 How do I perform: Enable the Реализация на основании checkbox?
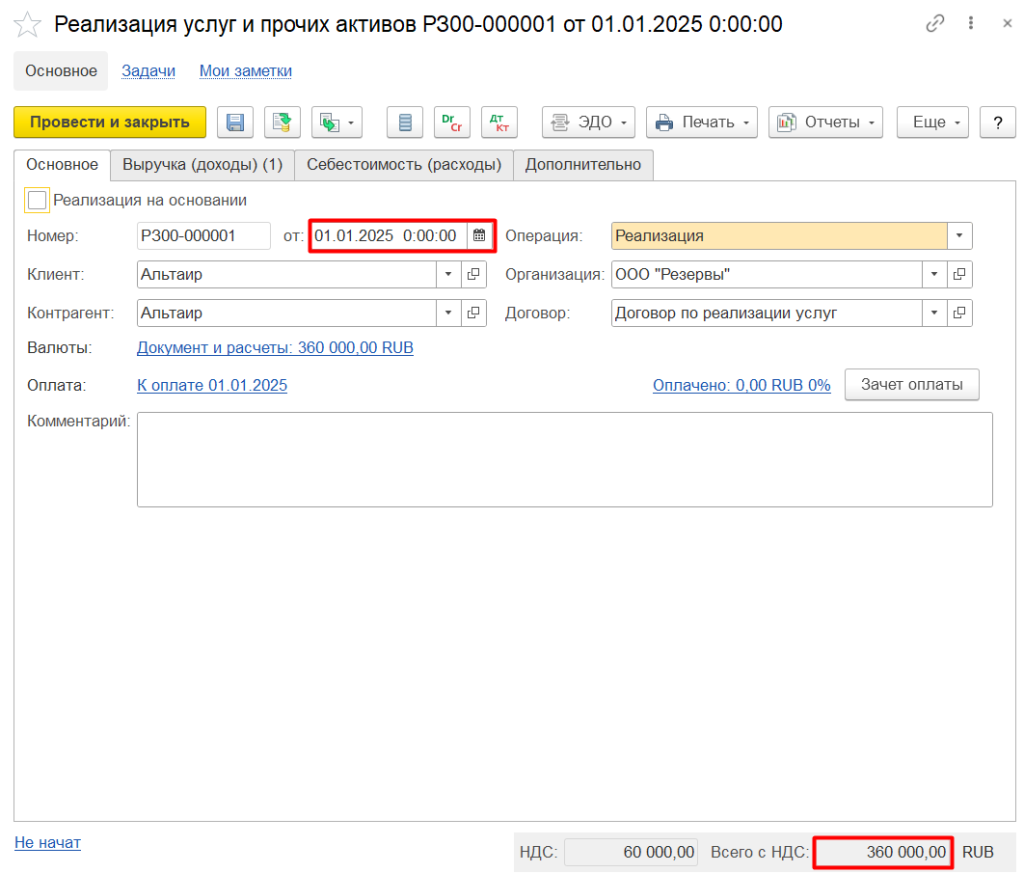tap(37, 200)
